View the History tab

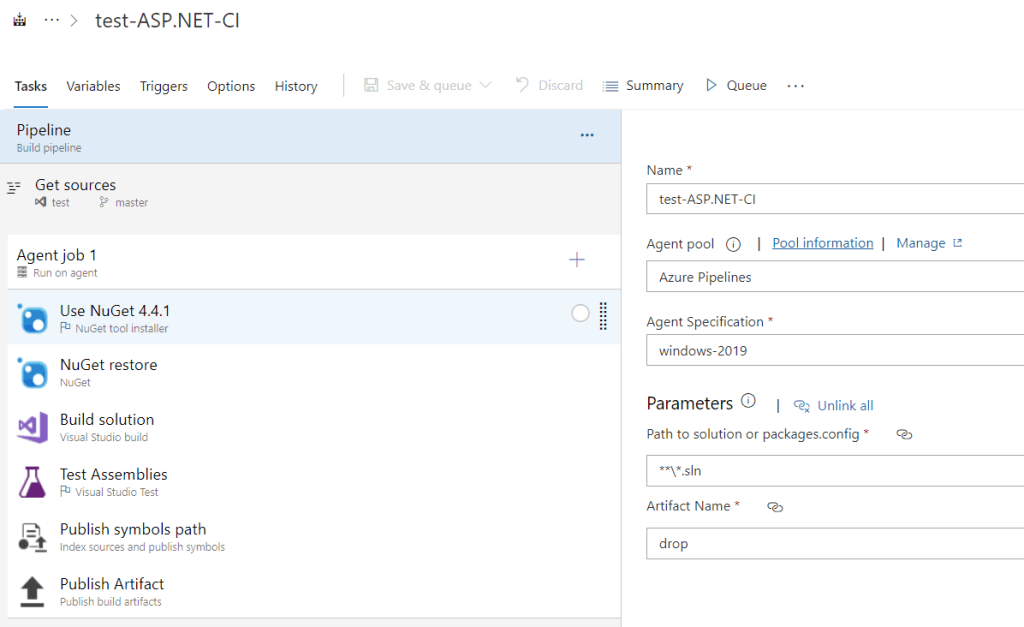pos(296,86)
